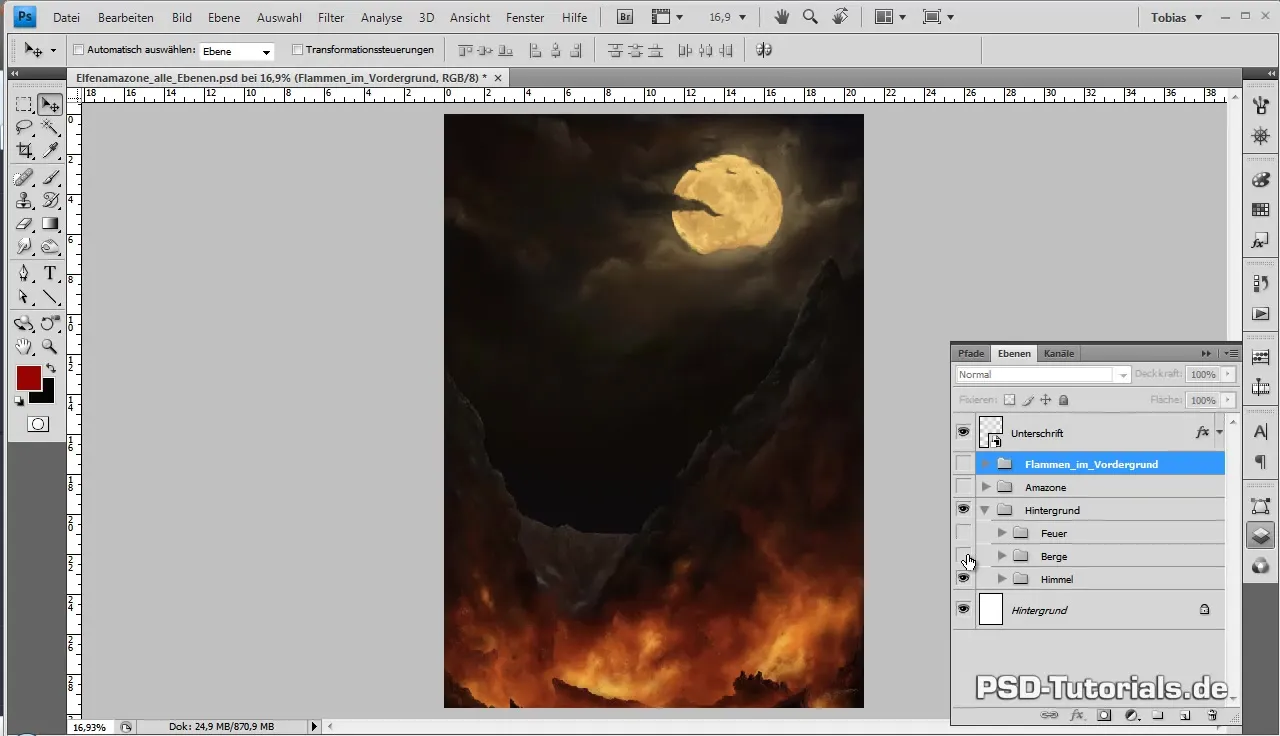Add a layer mask in Layers panel
1280x736 pixels.
[1104, 715]
